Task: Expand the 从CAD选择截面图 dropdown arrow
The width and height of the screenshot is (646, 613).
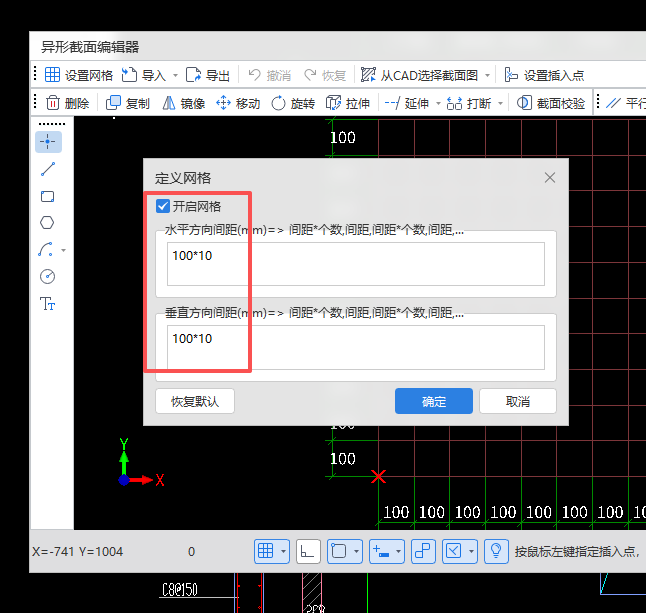Action: [x=487, y=75]
